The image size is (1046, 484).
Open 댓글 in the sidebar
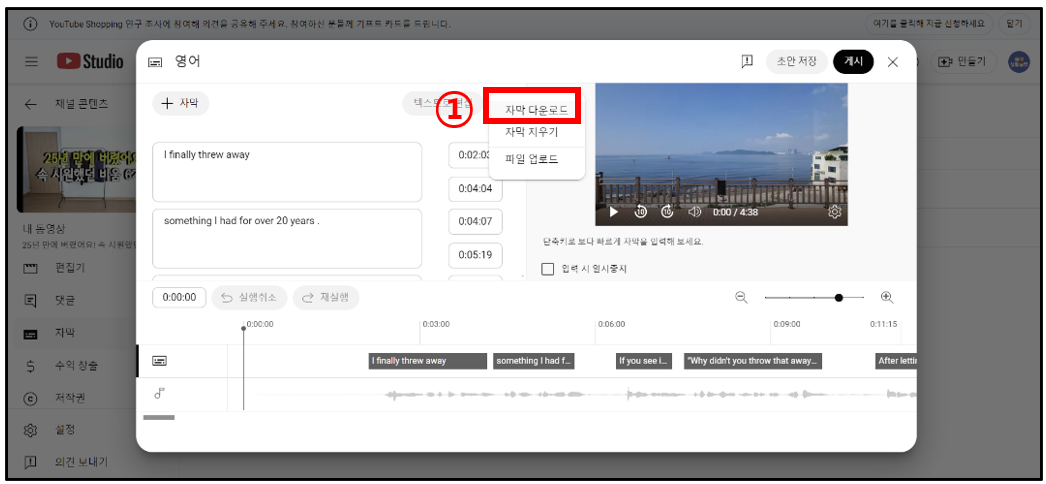pyautogui.click(x=65, y=301)
